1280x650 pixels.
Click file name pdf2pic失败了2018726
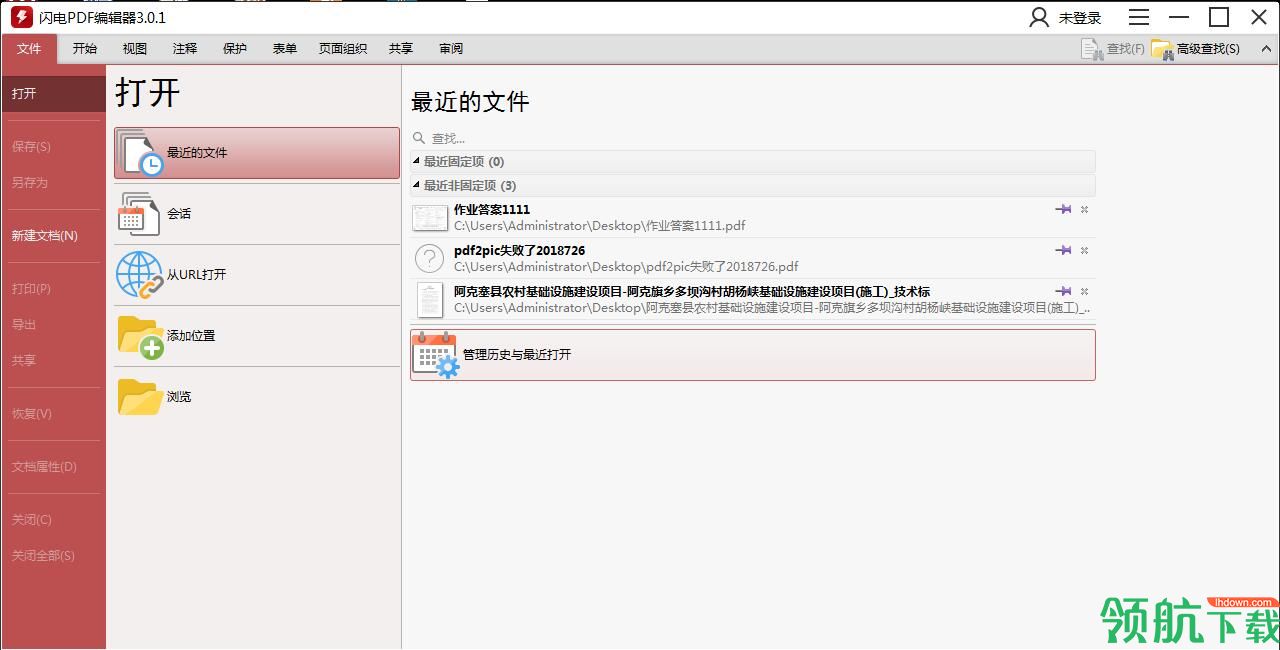(519, 251)
